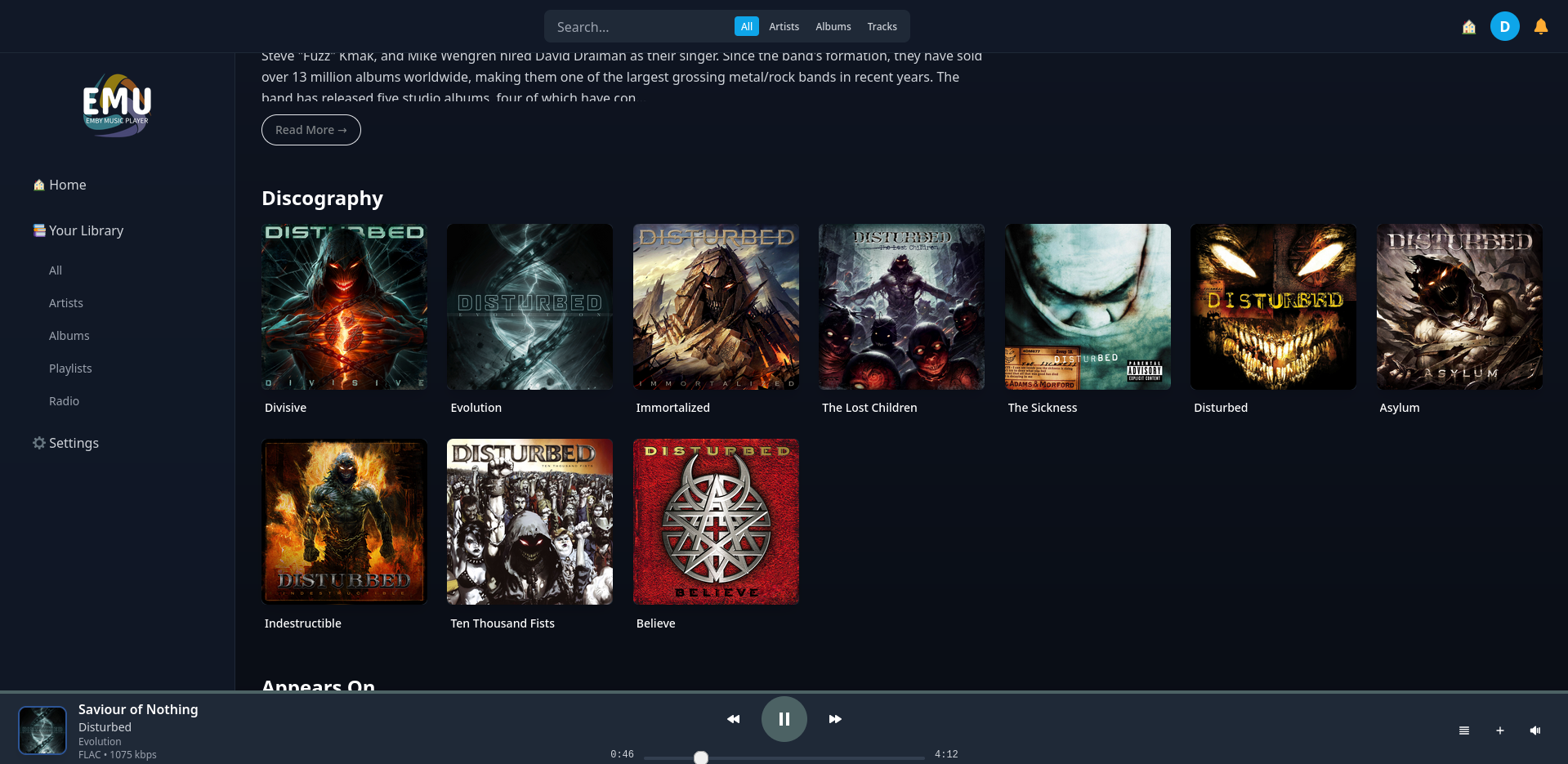
Task: Open the Divisive album cover
Action: pyautogui.click(x=344, y=306)
